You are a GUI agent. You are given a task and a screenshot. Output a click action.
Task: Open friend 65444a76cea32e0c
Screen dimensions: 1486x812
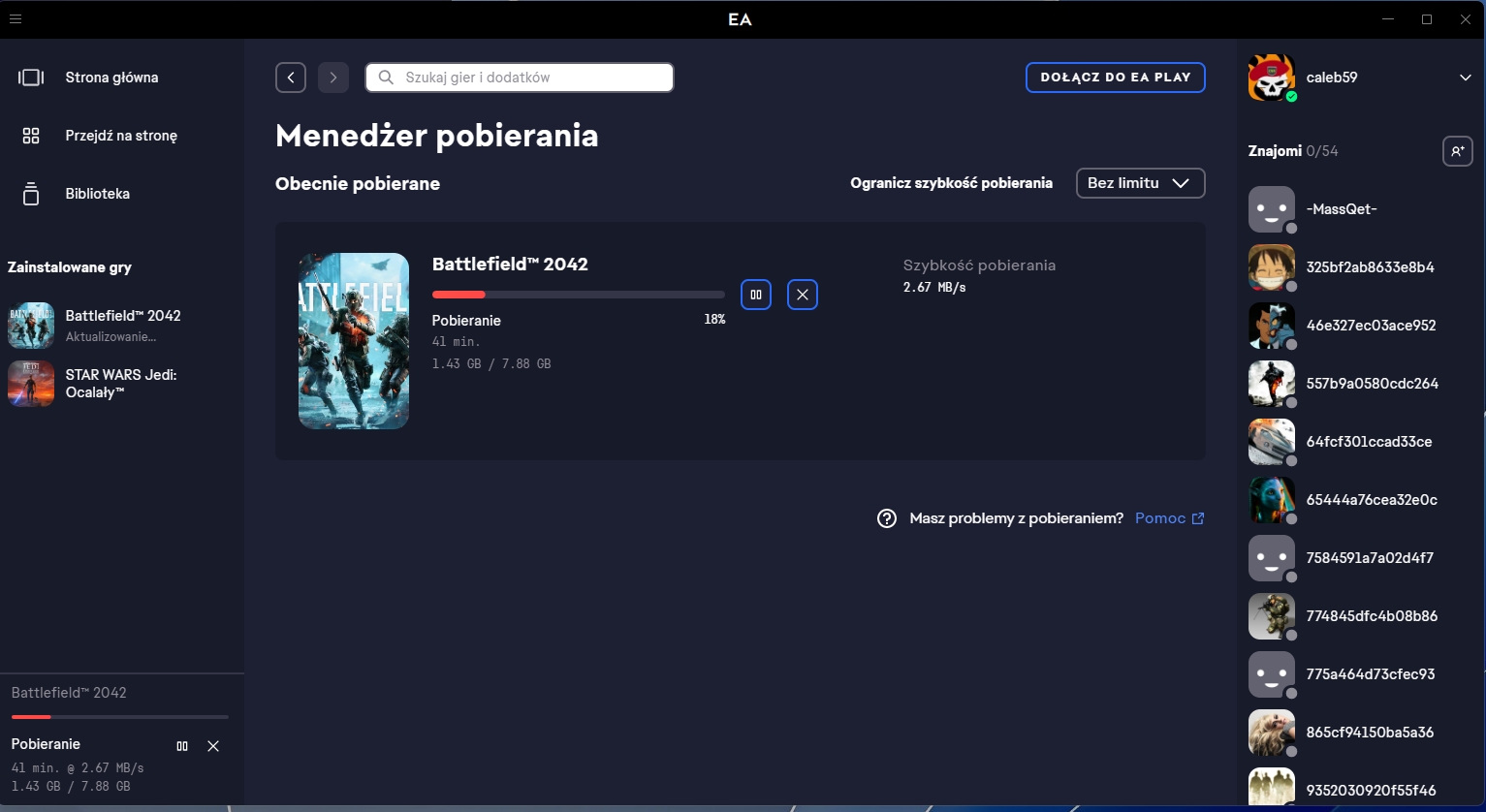click(x=1361, y=500)
